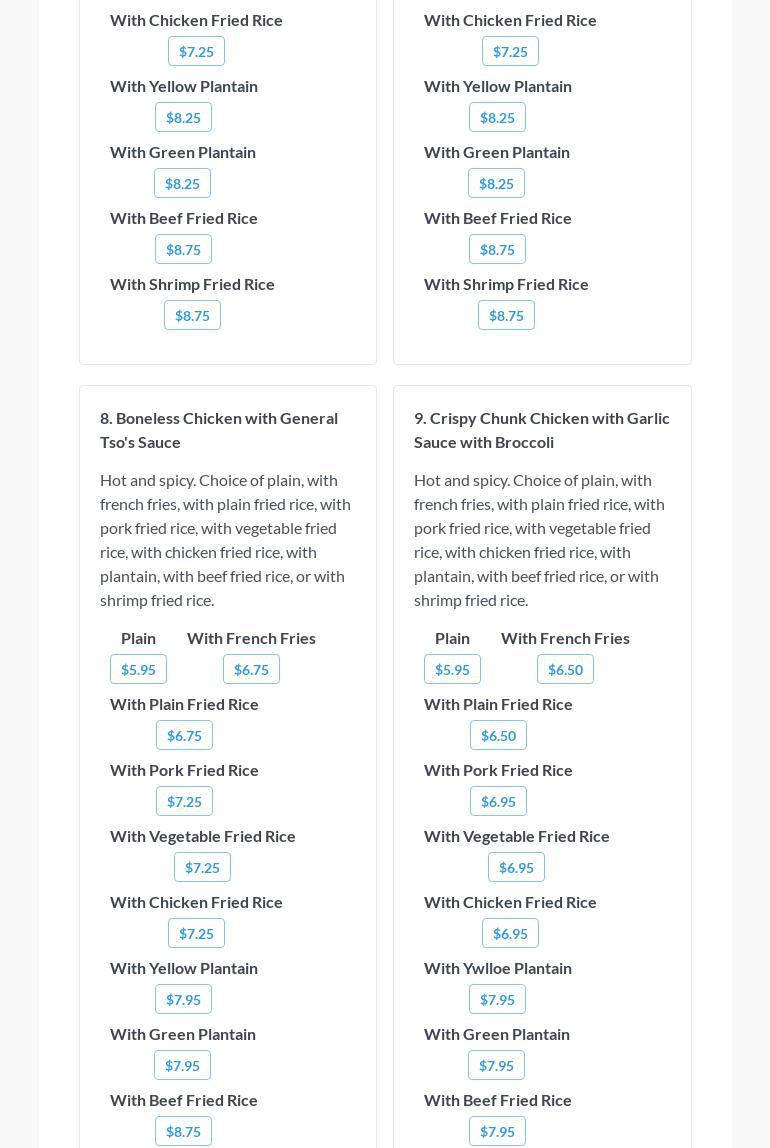Select the $5.95 Plain price for General Tso's Chicken
This screenshot has width=770, height=1148.
pyautogui.click(x=138, y=669)
